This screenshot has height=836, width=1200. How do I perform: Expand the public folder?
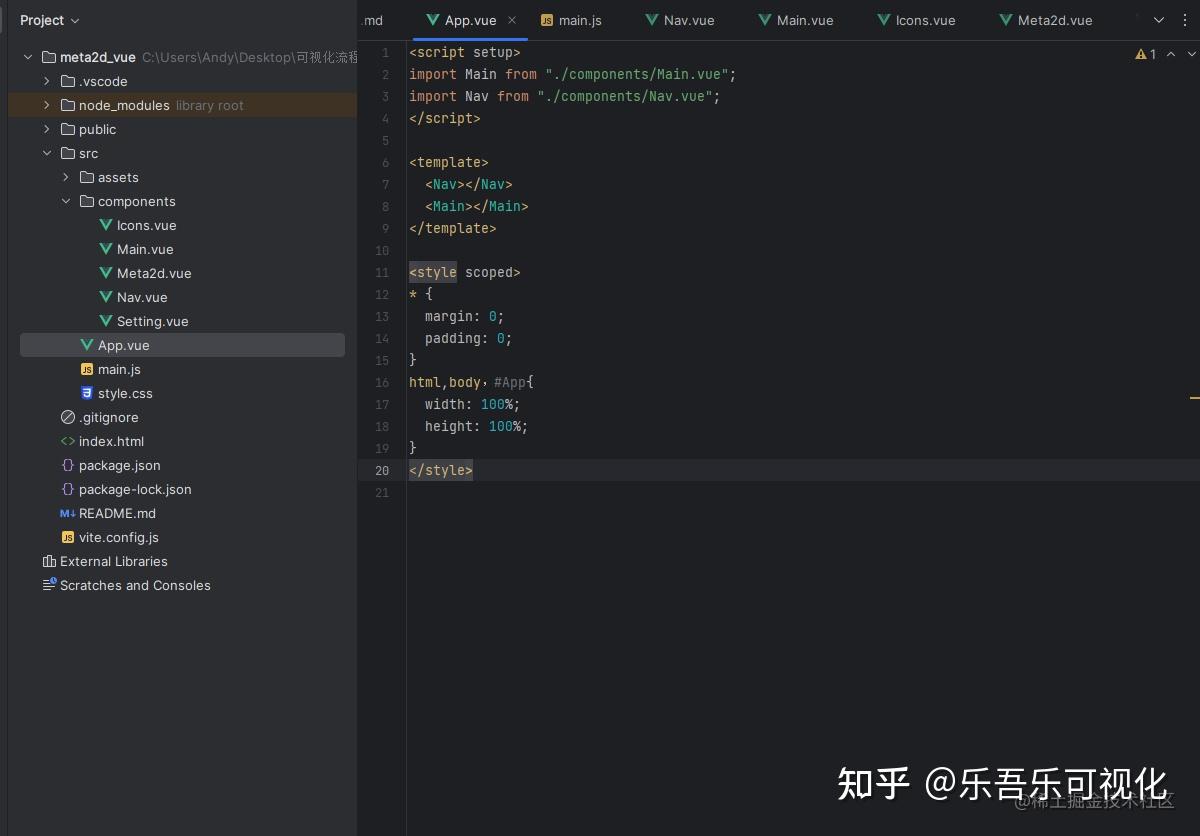point(46,129)
